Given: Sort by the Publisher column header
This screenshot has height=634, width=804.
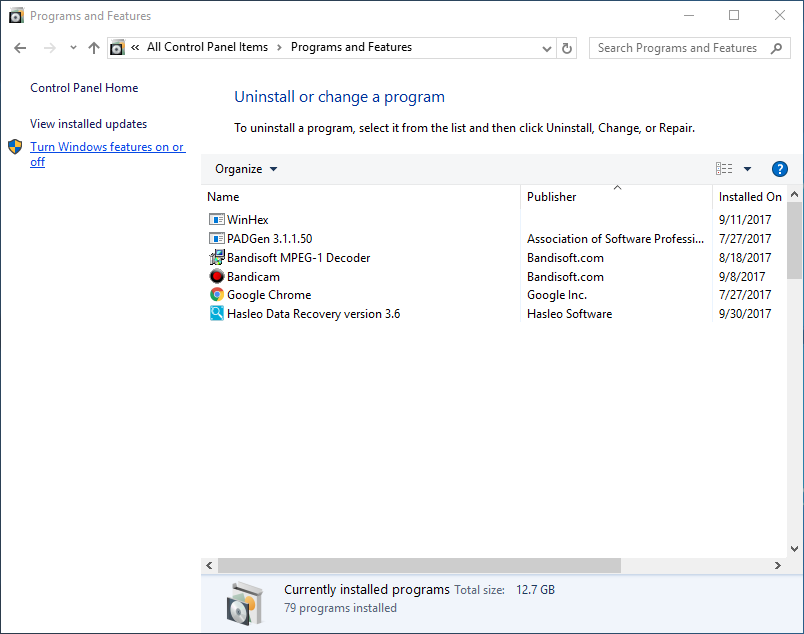Looking at the screenshot, I should coord(551,197).
